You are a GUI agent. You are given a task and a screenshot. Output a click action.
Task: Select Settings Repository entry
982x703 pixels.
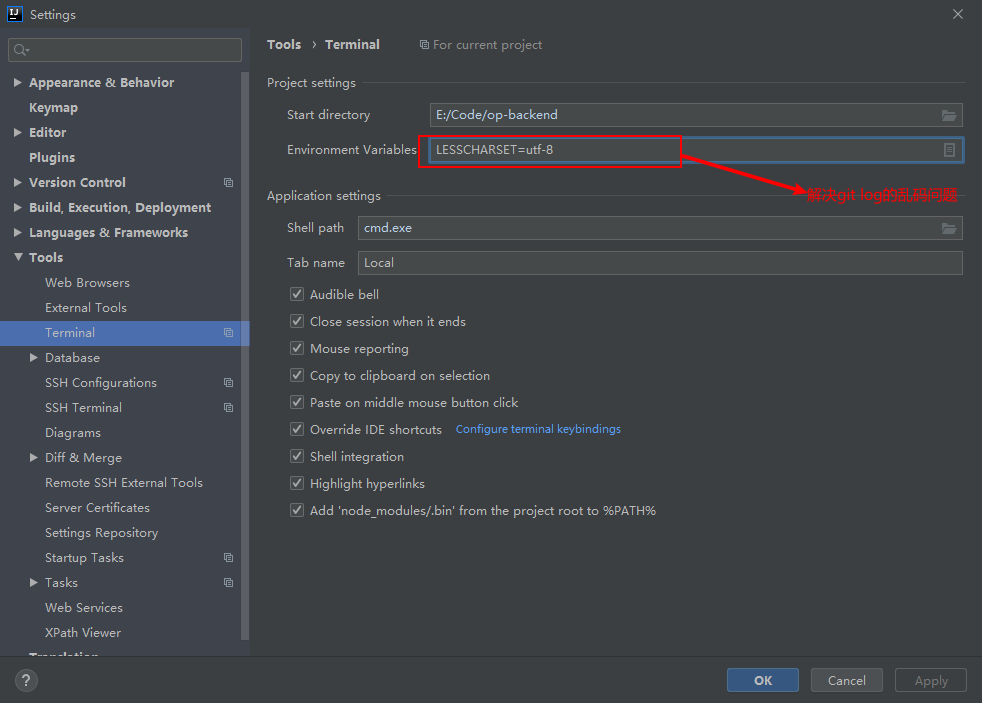pos(101,533)
